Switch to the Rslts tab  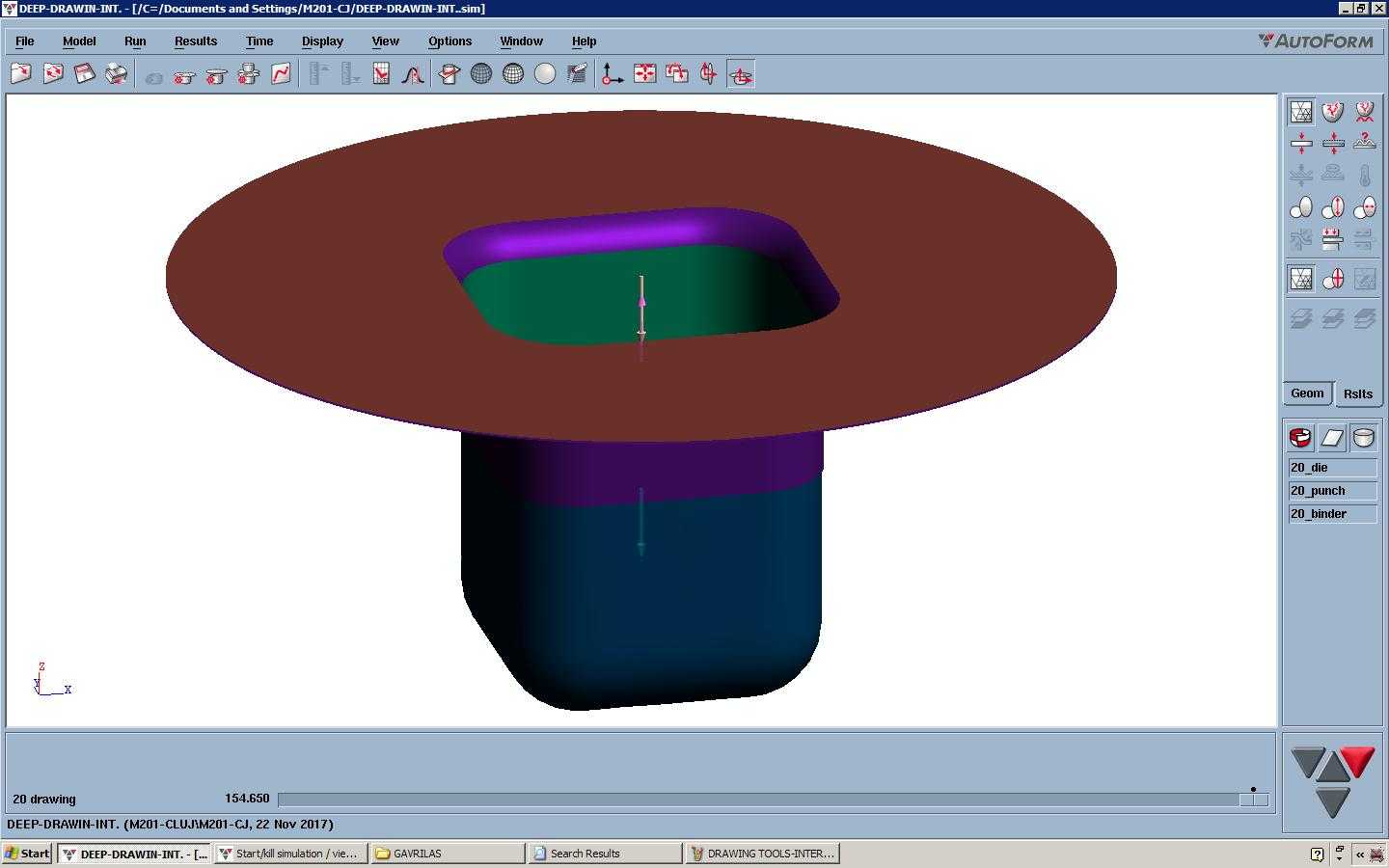click(1357, 393)
